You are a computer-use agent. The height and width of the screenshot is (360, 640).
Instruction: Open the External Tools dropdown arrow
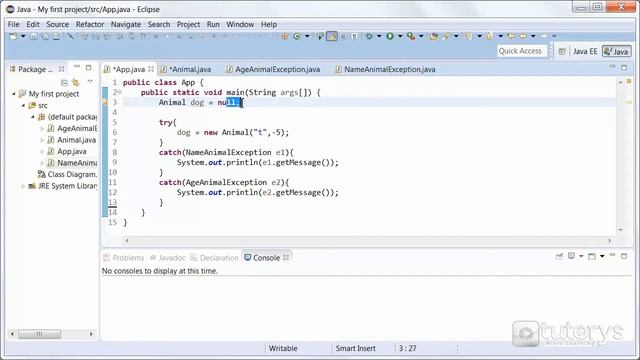click(x=421, y=36)
